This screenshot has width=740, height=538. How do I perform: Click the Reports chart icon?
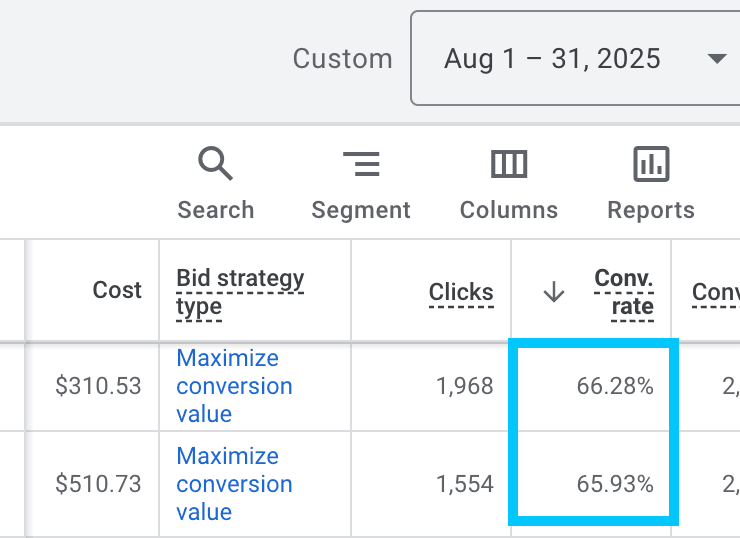[651, 163]
